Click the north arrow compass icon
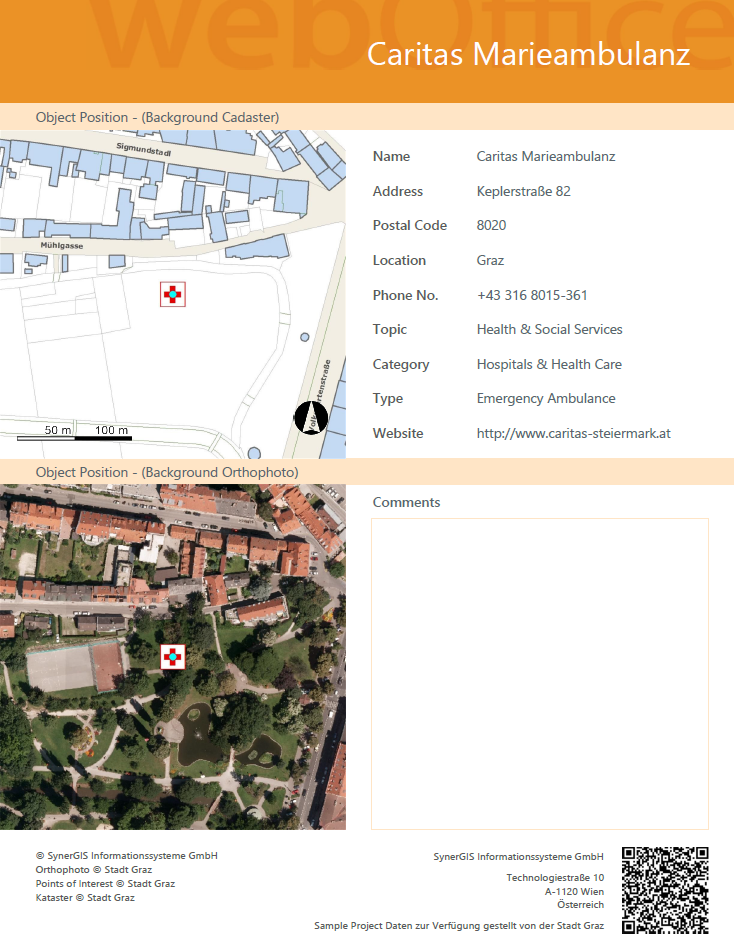734x951 pixels. coord(311,418)
